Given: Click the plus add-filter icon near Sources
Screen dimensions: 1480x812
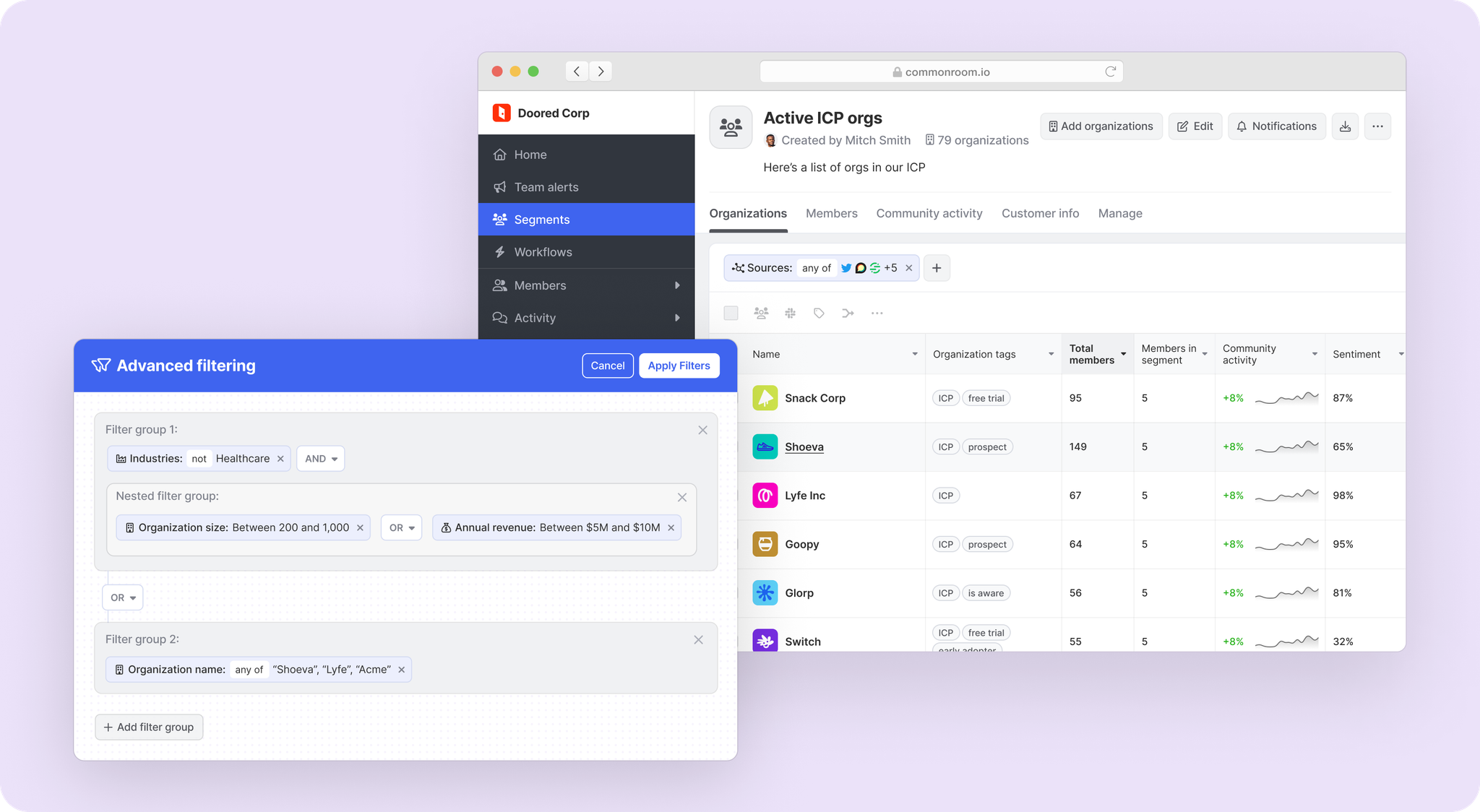Looking at the screenshot, I should 937,268.
